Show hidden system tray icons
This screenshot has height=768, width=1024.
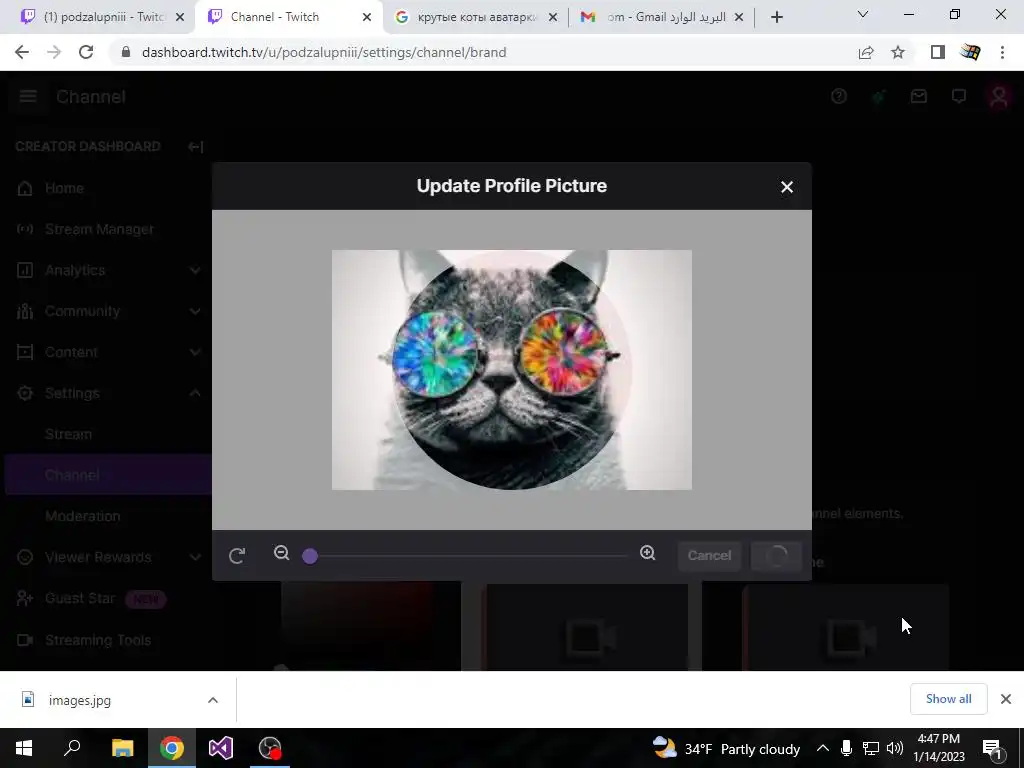tap(822, 748)
